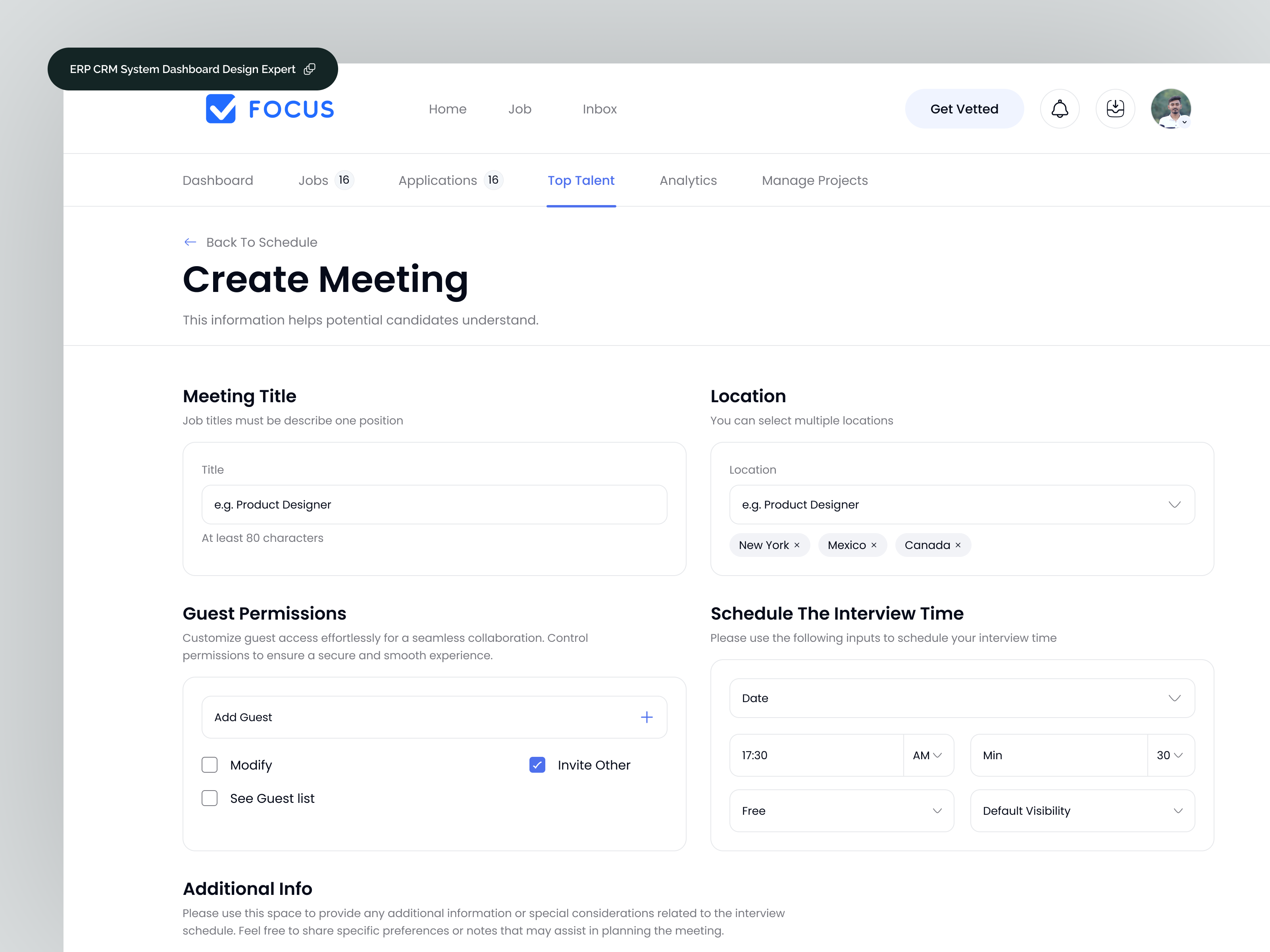Screen dimensions: 1270x952
Task: Open the Applications tab
Action: click(x=437, y=180)
